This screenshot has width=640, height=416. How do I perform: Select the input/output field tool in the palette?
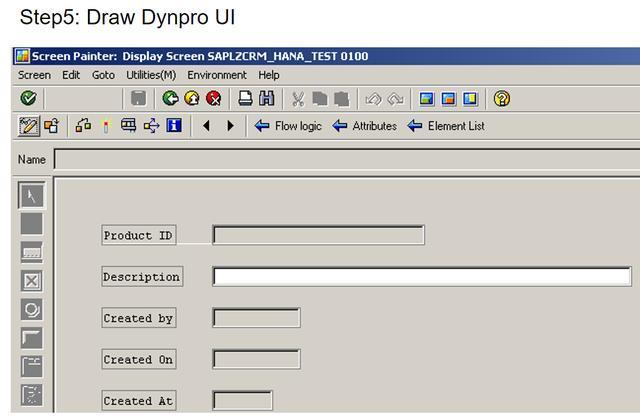(x=31, y=252)
